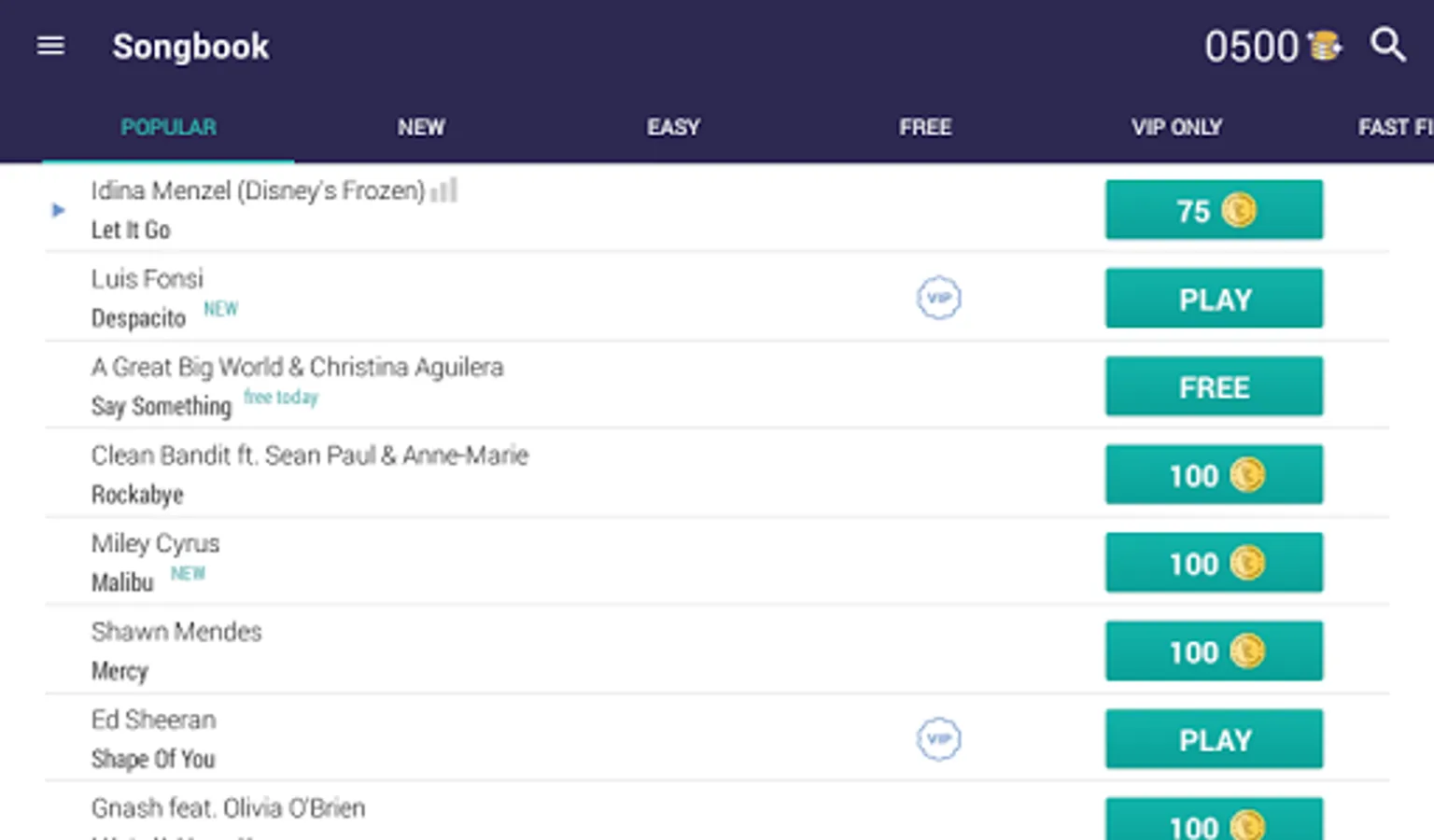The width and height of the screenshot is (1434, 840).
Task: Open the FREE tab
Action: 925,127
